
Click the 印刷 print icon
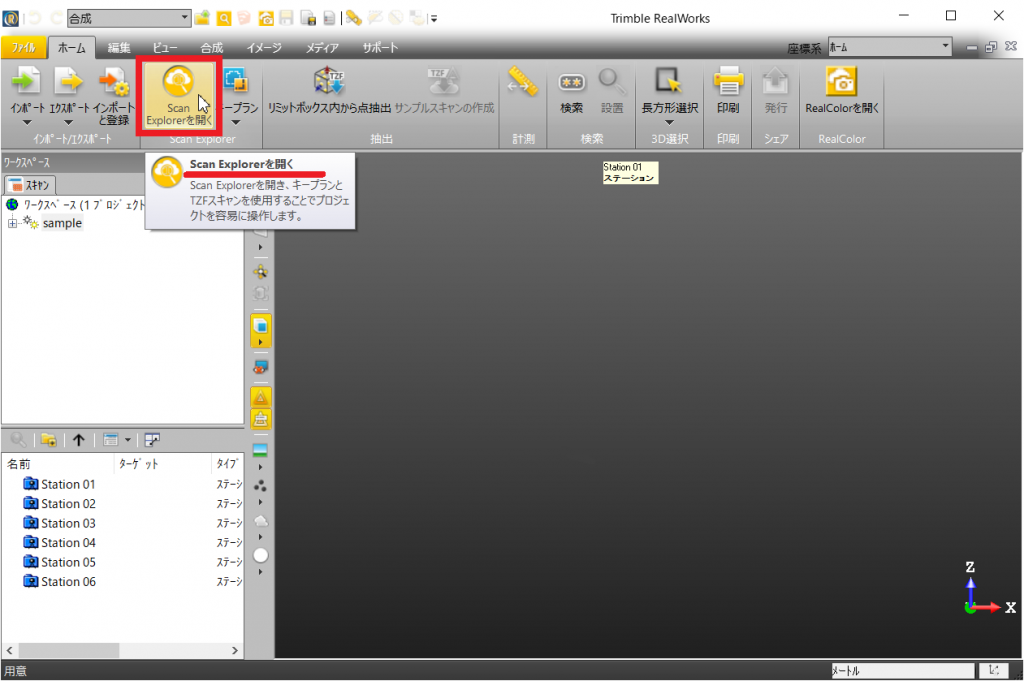(x=728, y=82)
